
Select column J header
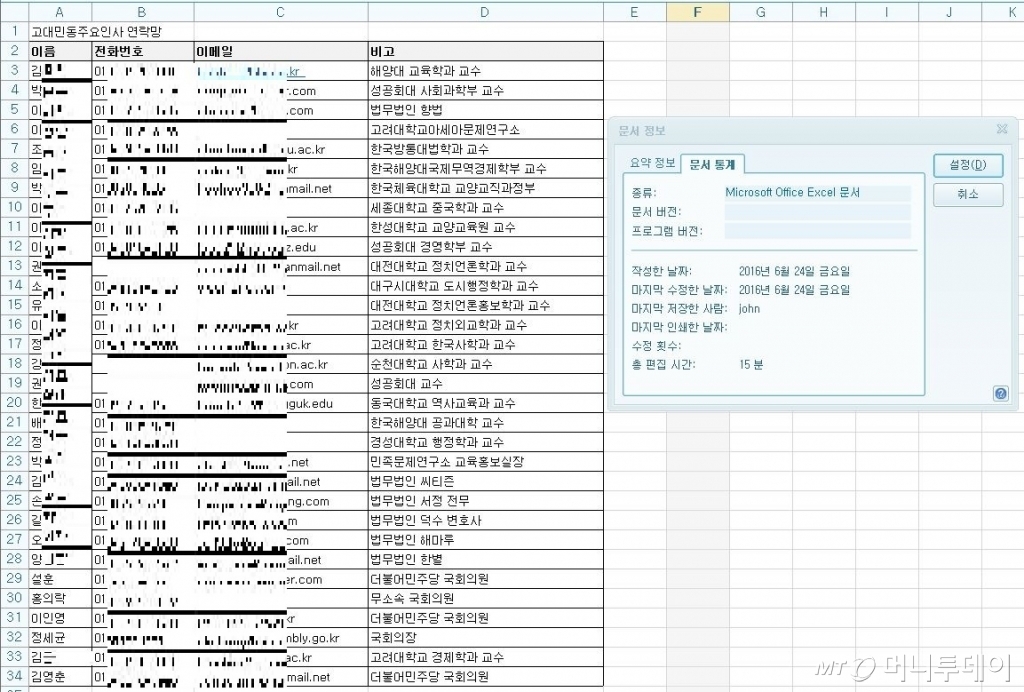948,12
